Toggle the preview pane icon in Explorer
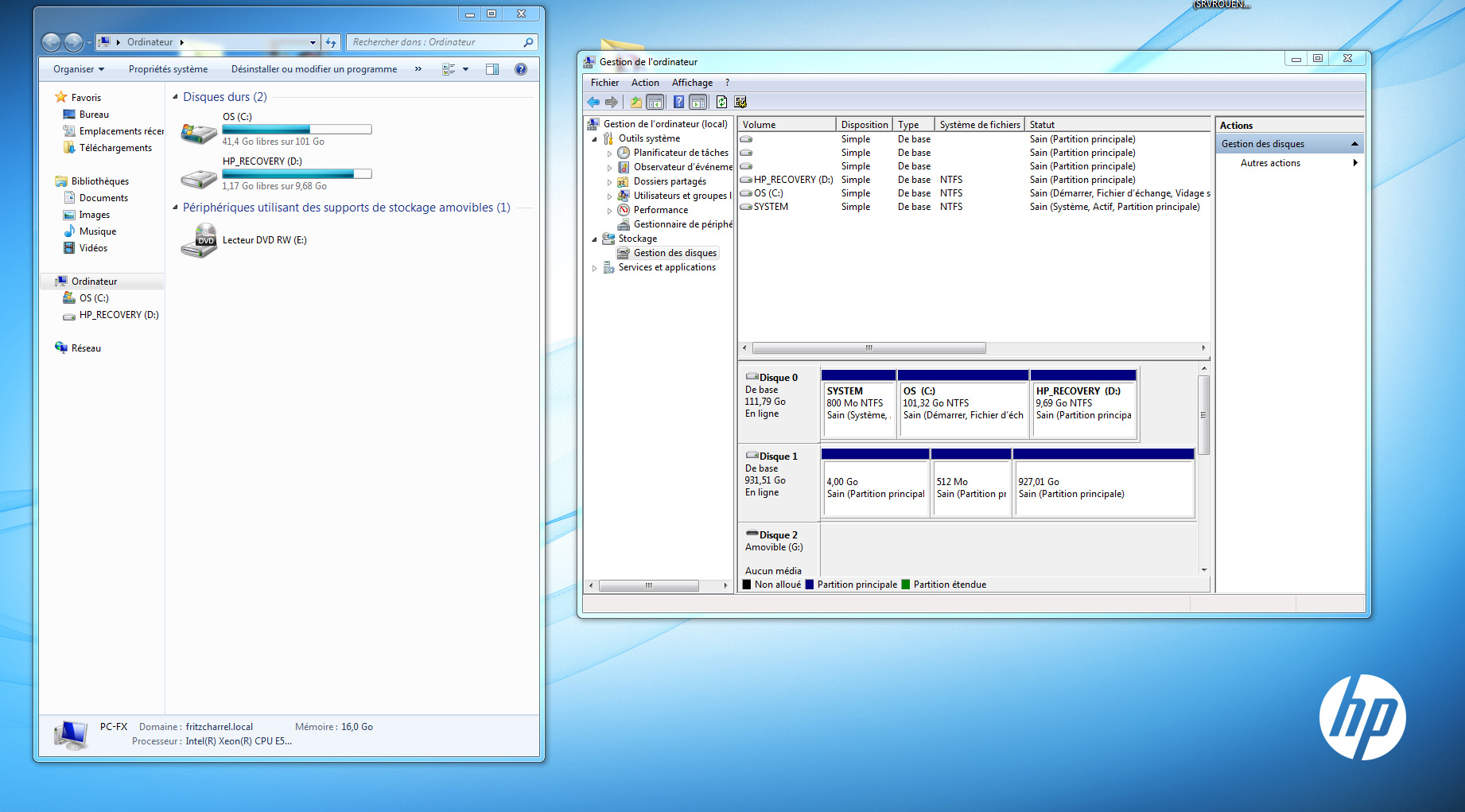1465x812 pixels. click(x=492, y=69)
